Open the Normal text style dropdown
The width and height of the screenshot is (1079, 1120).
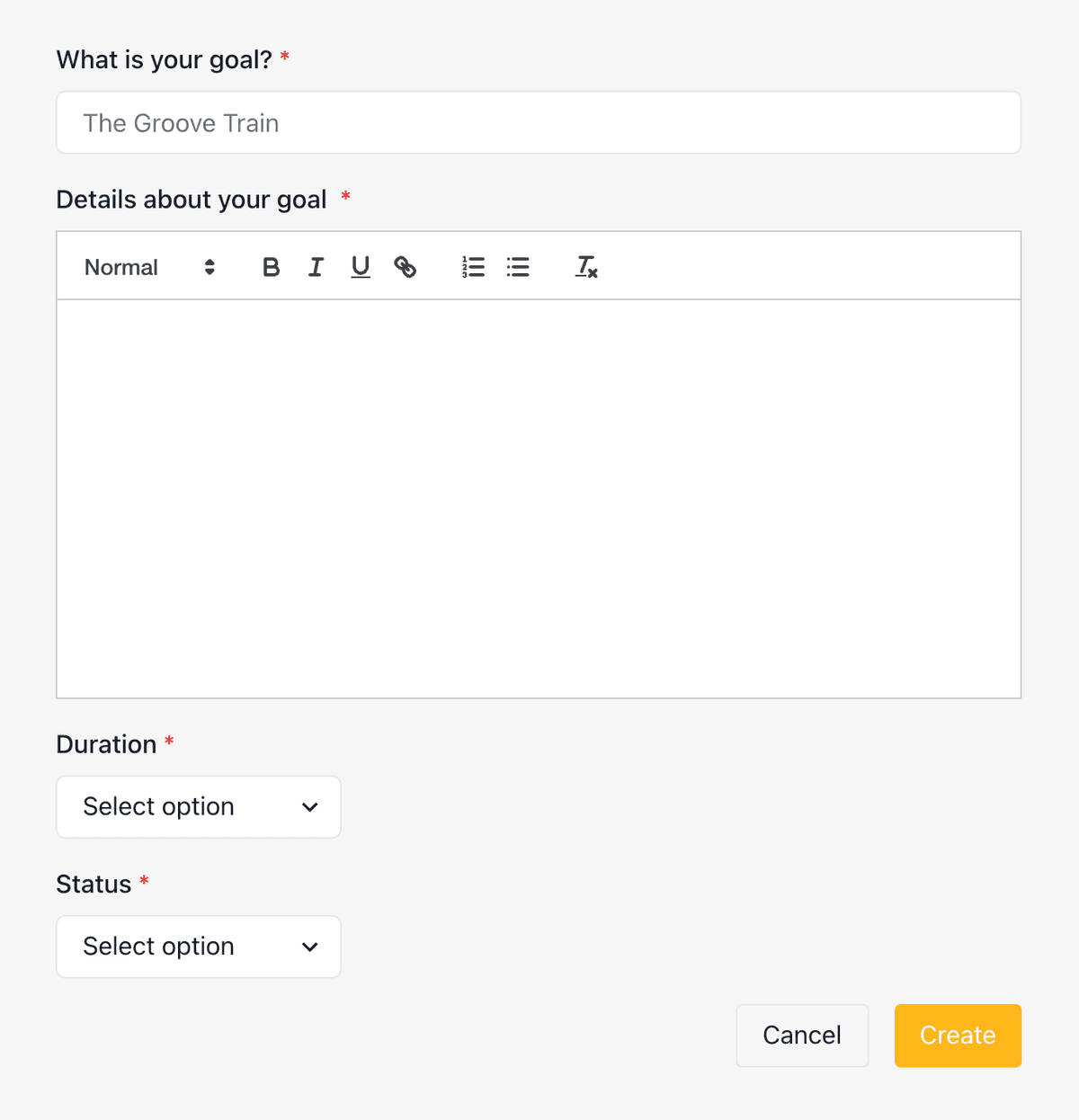120,266
